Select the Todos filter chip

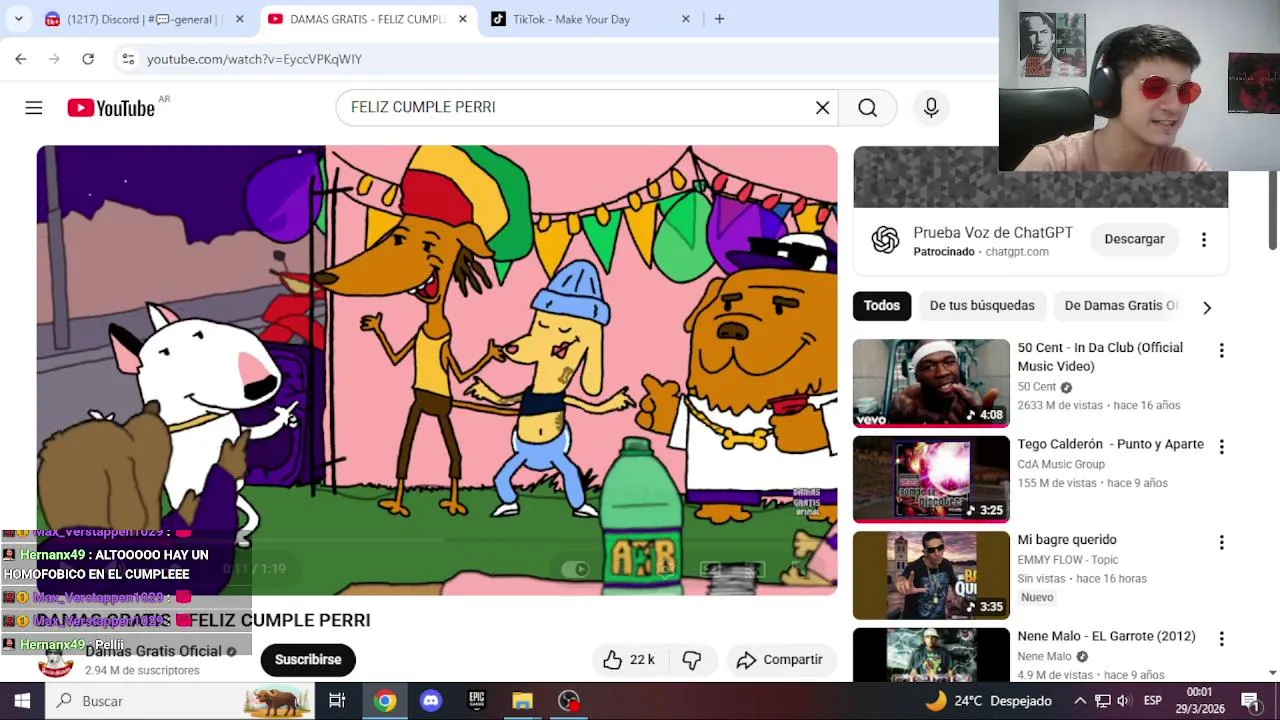point(882,306)
